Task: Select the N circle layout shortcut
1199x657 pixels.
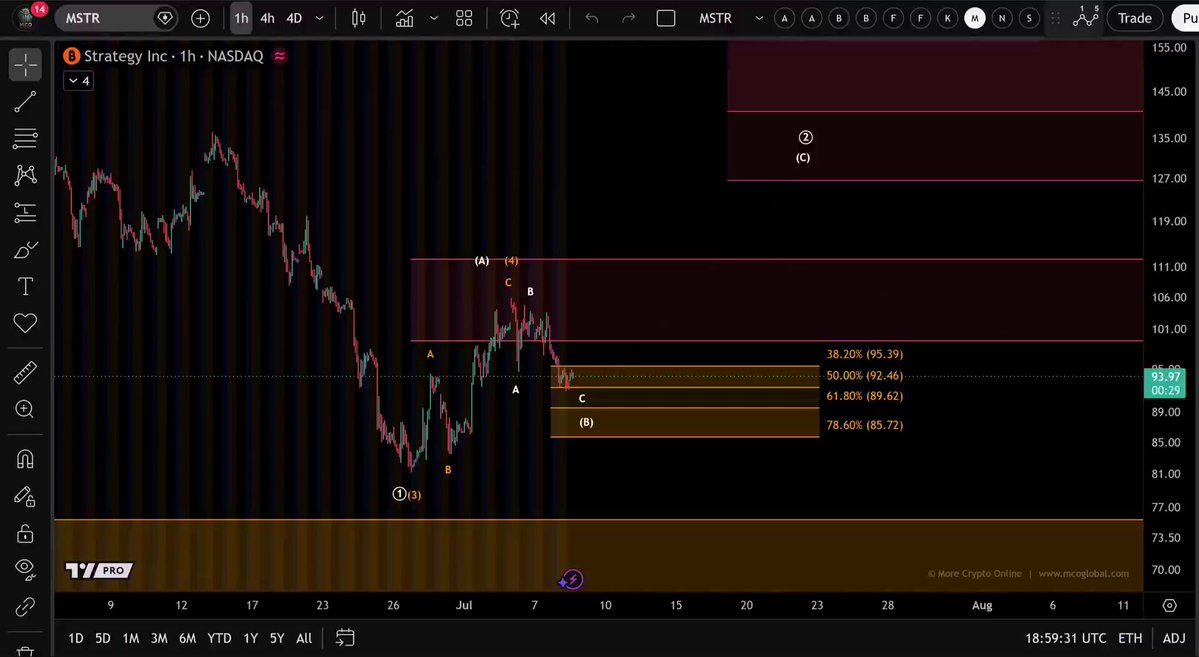Action: (x=1002, y=18)
